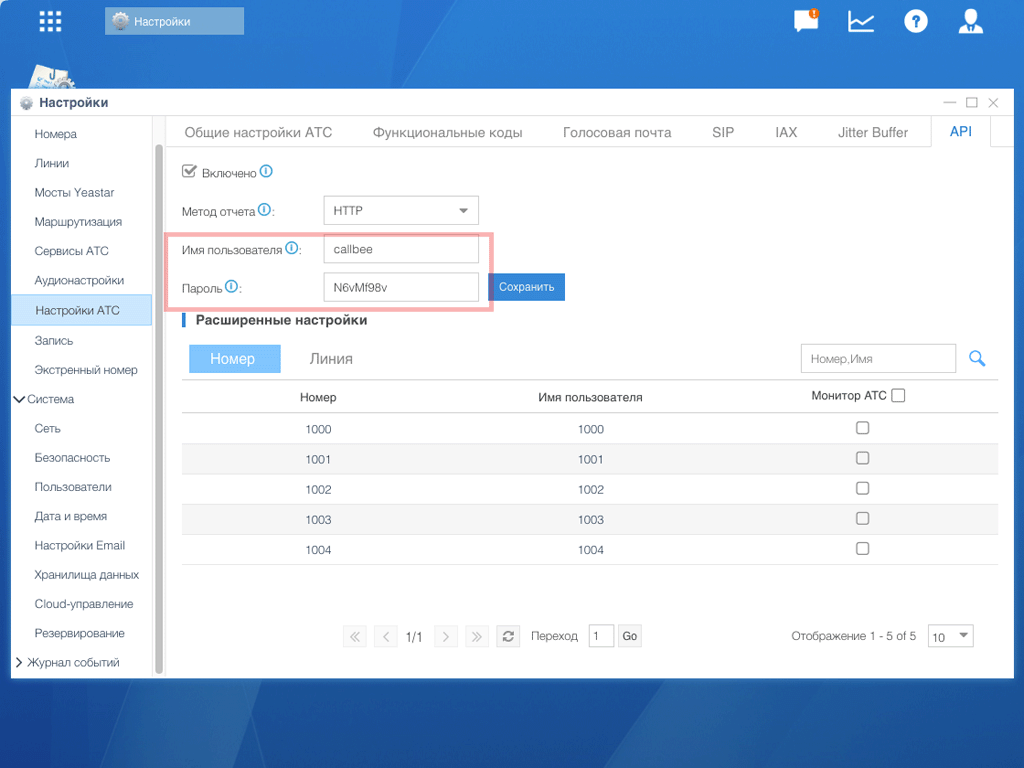Disable the Включено checkbox
The width and height of the screenshot is (1024, 768).
click(x=189, y=170)
